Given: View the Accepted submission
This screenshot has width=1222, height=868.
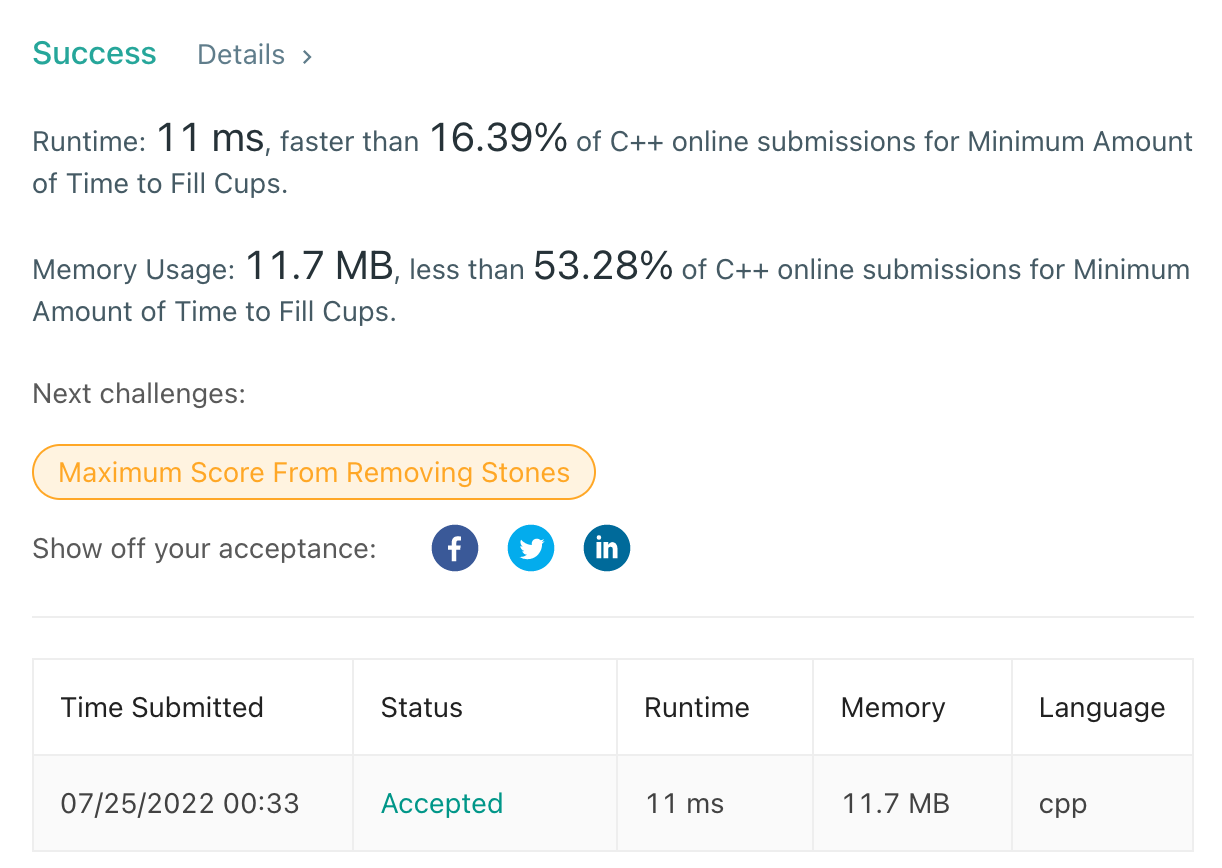Looking at the screenshot, I should tap(442, 803).
